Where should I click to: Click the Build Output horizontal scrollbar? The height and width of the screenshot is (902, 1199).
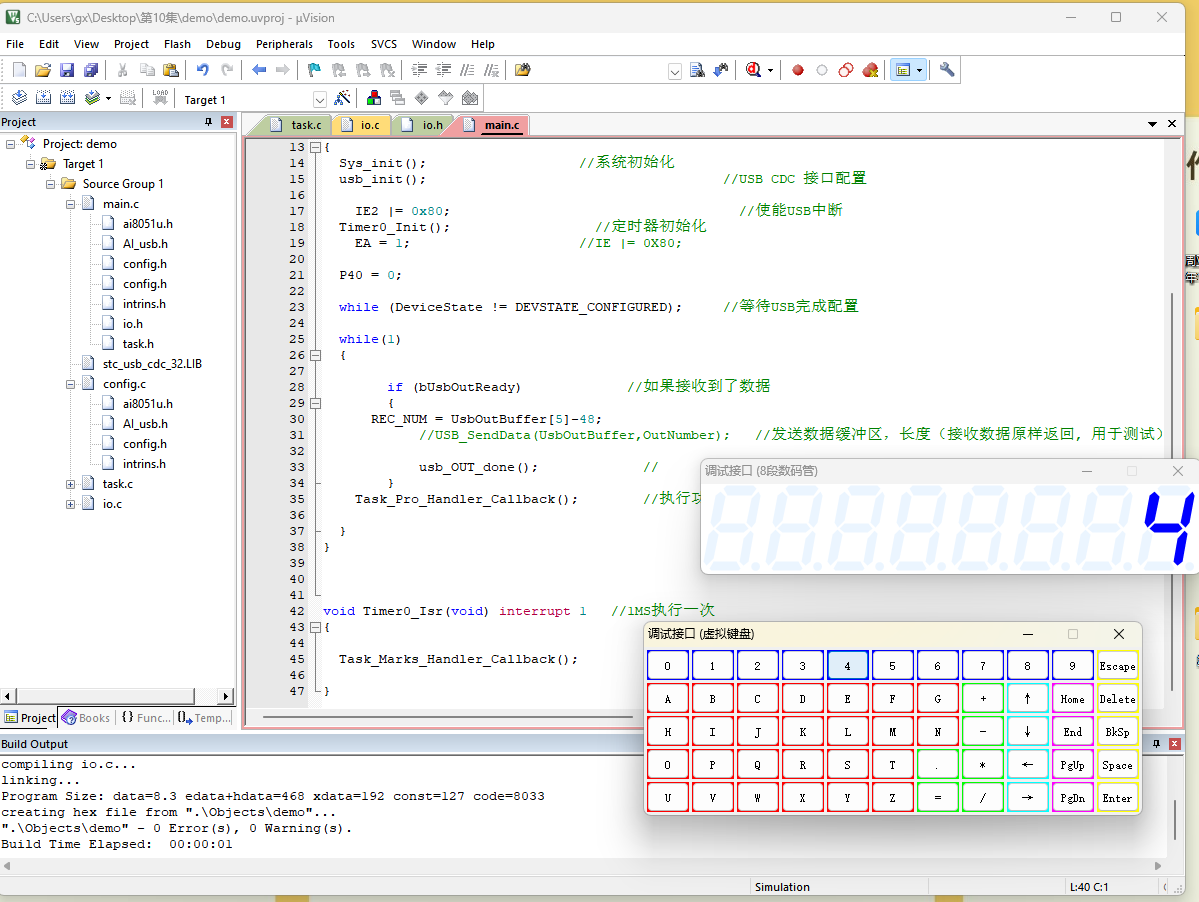point(582,866)
